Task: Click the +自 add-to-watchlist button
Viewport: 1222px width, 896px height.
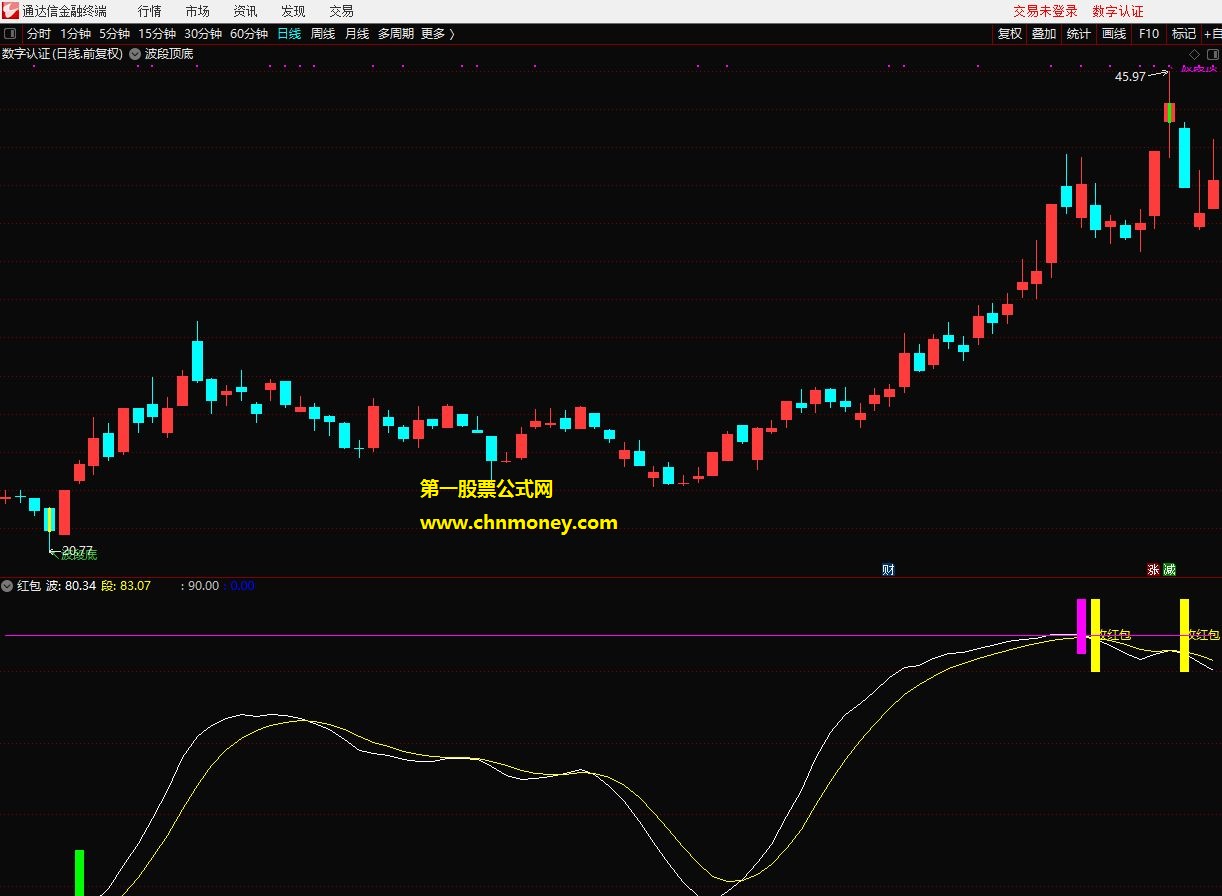Action: click(x=1212, y=34)
